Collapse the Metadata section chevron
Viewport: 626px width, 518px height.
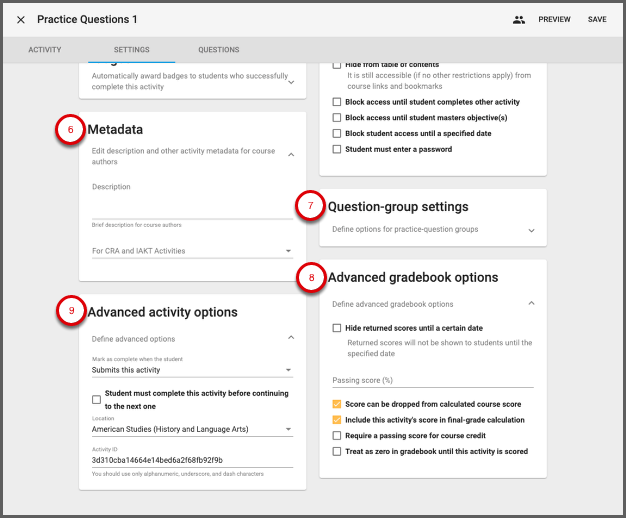290,155
